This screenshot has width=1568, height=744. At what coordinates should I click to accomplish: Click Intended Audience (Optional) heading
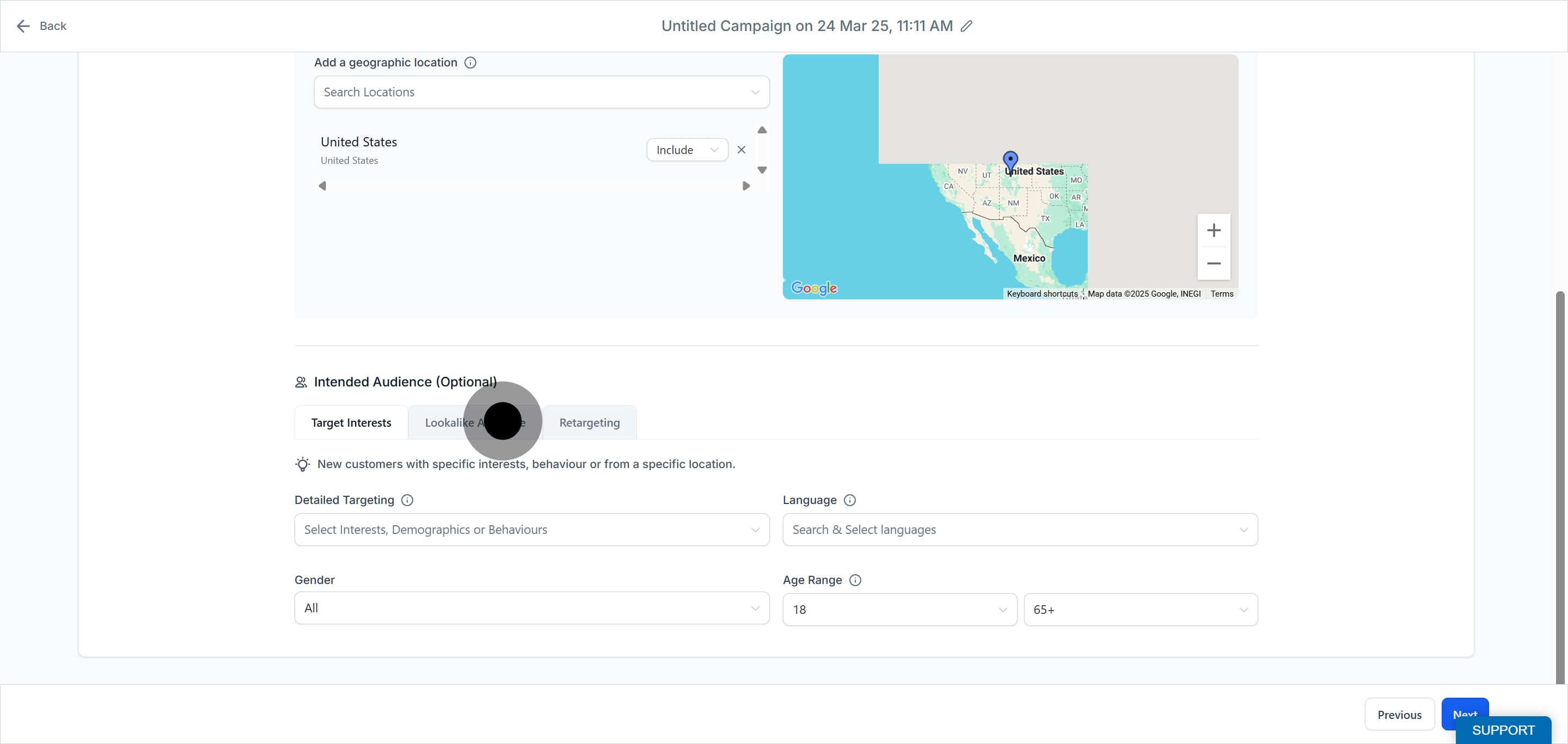pos(405,382)
